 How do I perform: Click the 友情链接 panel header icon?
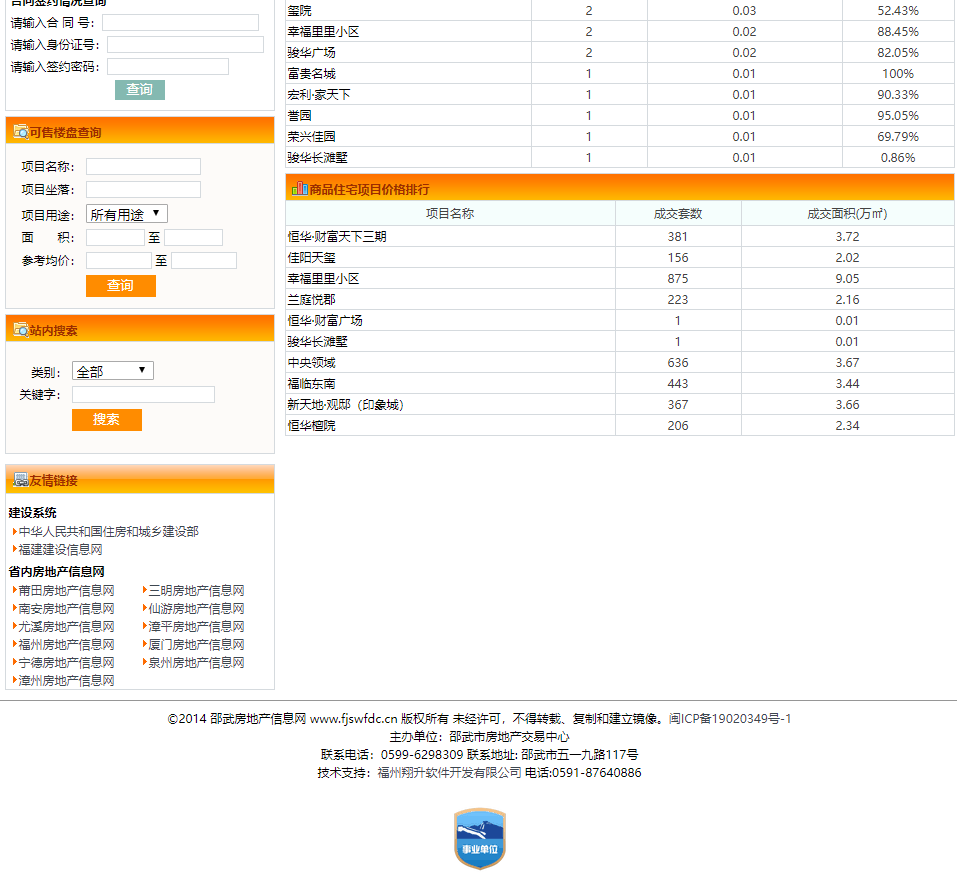click(x=20, y=480)
